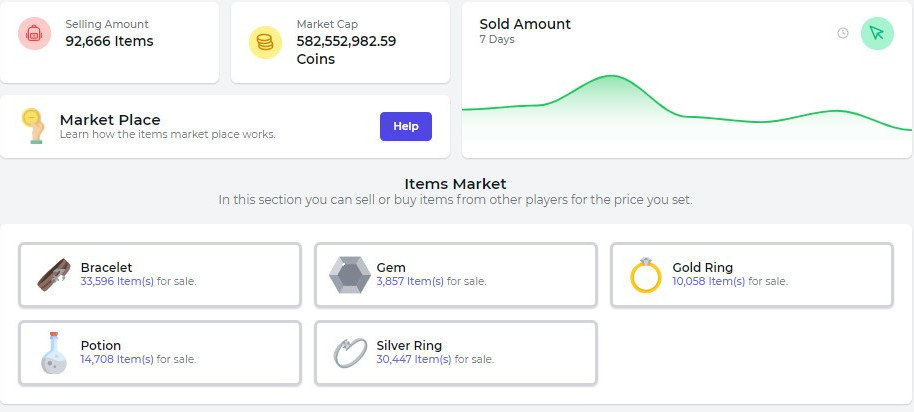Follow the 14,708 Item(s) Potion link

coord(117,360)
